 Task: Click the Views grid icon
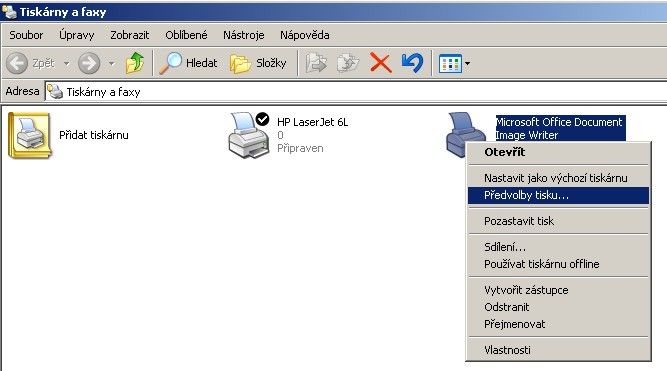pyautogui.click(x=450, y=63)
